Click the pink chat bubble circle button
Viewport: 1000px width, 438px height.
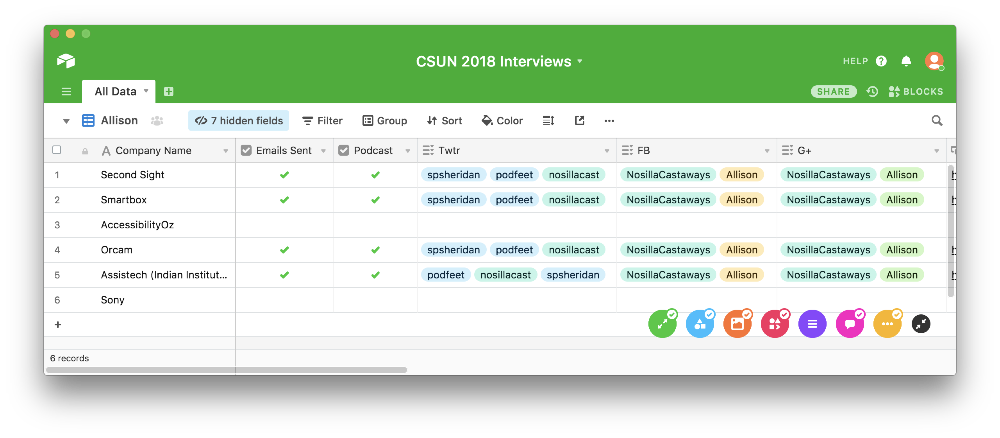coord(850,324)
